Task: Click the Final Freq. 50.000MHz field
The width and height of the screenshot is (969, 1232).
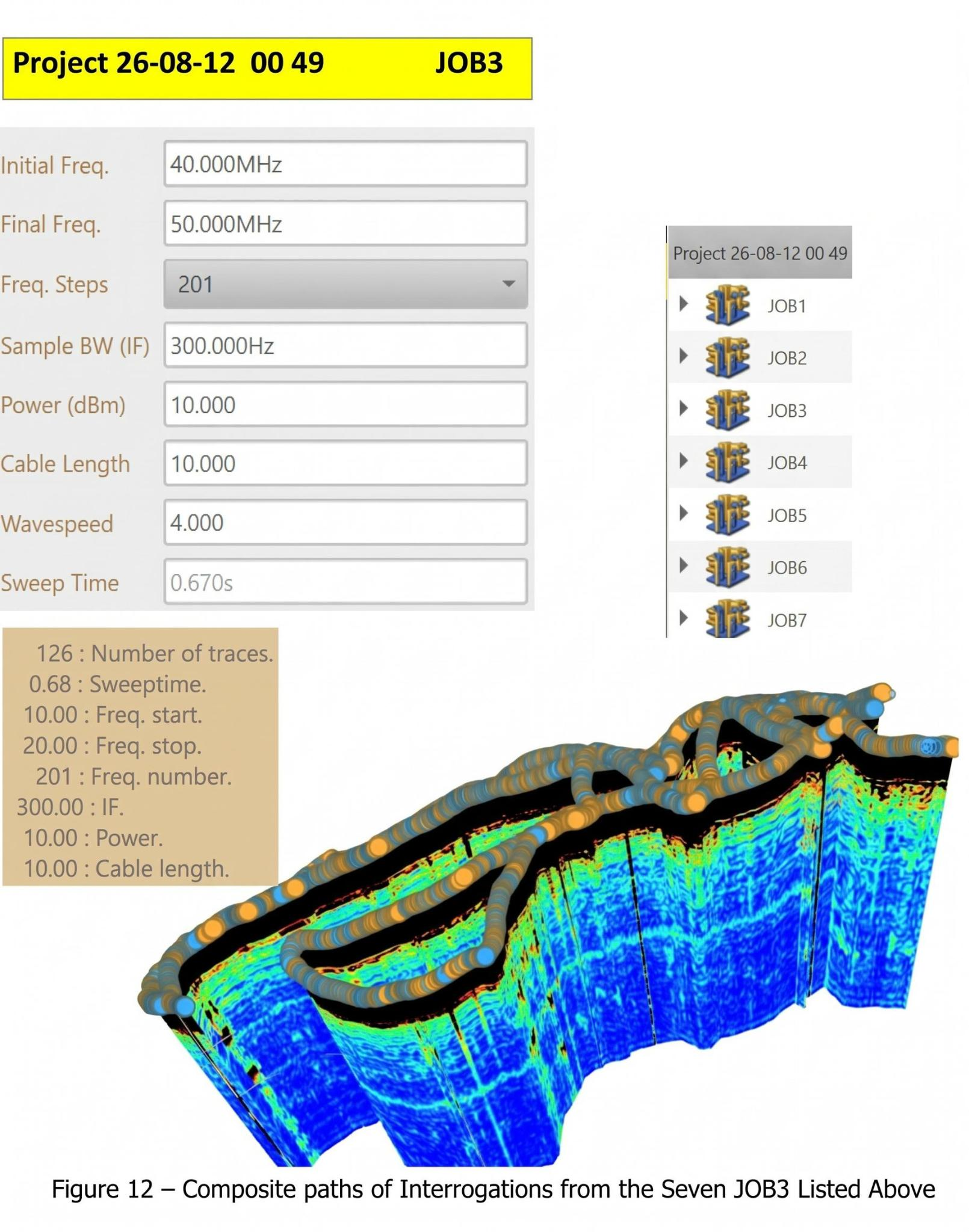Action: pos(345,223)
